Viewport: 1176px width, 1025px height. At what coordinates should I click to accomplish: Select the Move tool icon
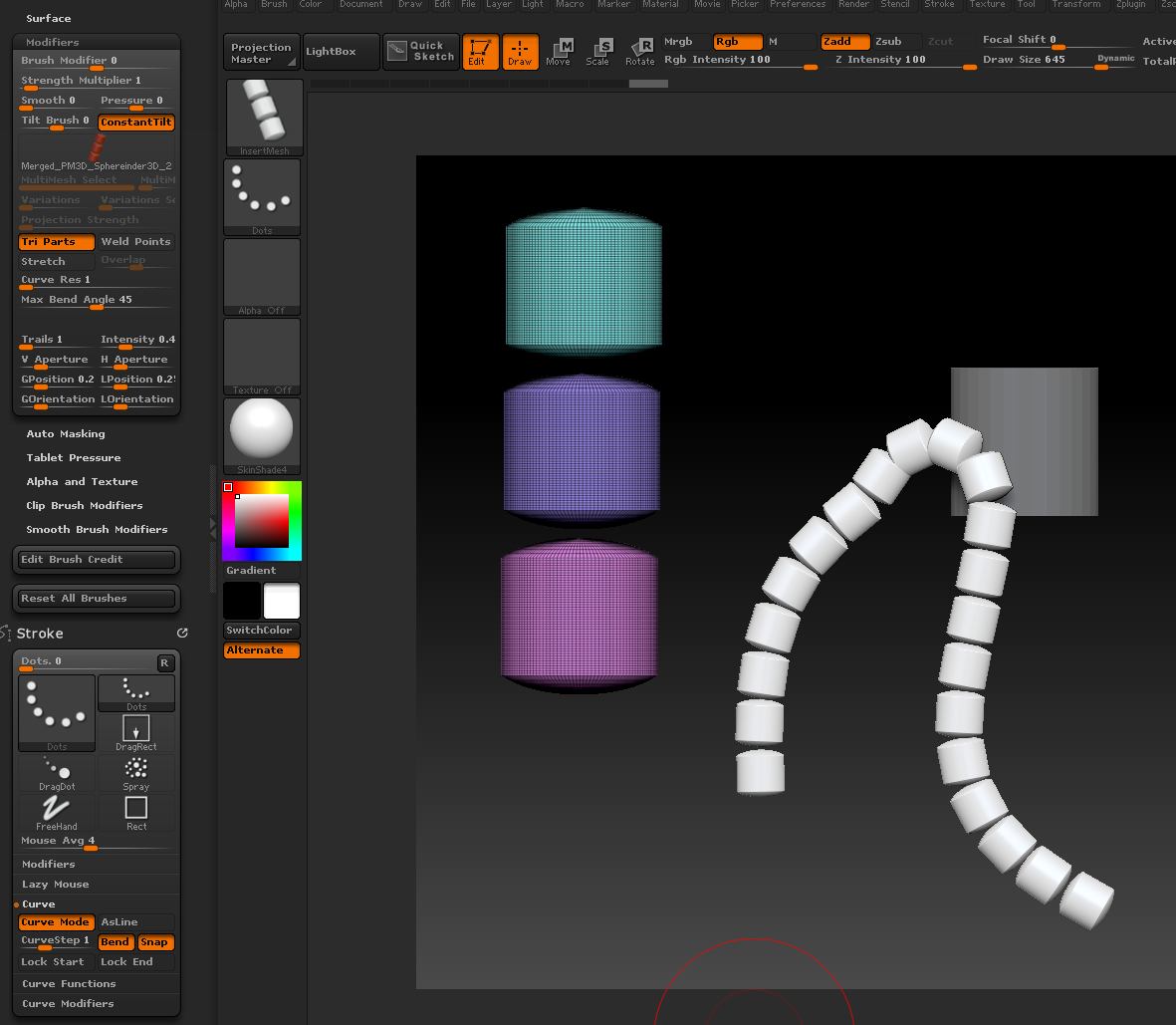click(559, 52)
